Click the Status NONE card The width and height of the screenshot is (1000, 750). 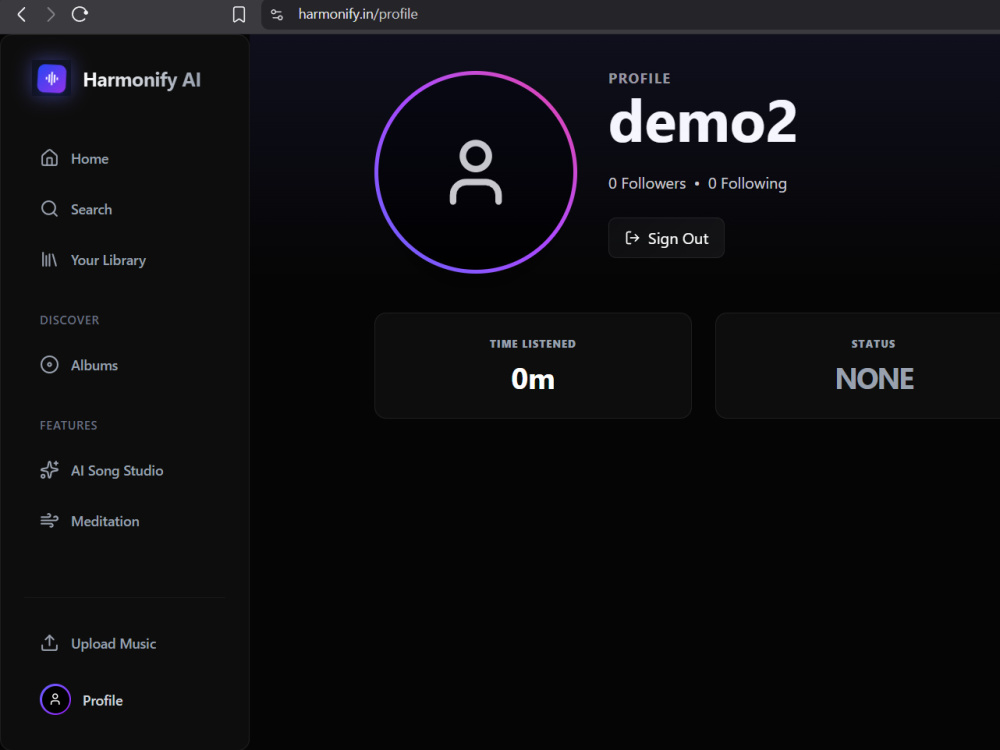click(x=858, y=365)
